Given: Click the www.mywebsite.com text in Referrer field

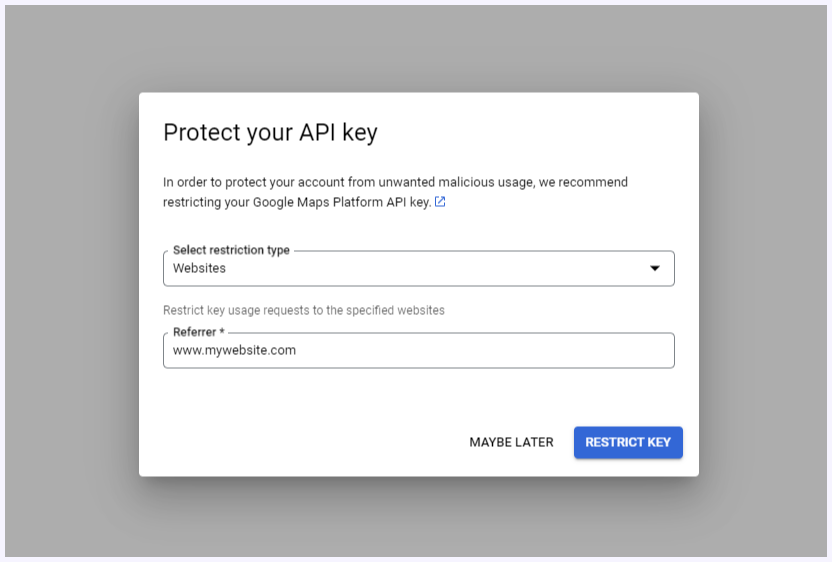Looking at the screenshot, I should coord(235,350).
